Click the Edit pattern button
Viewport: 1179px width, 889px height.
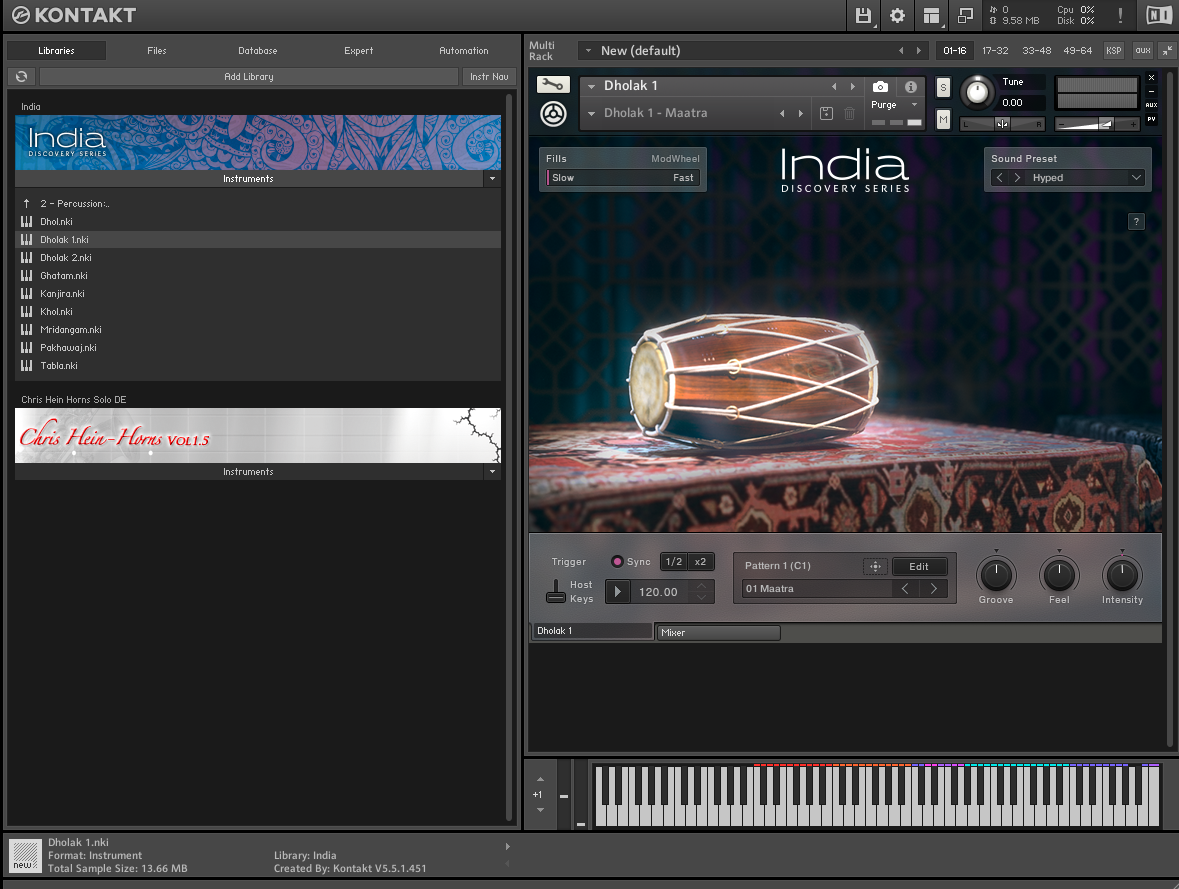point(919,566)
